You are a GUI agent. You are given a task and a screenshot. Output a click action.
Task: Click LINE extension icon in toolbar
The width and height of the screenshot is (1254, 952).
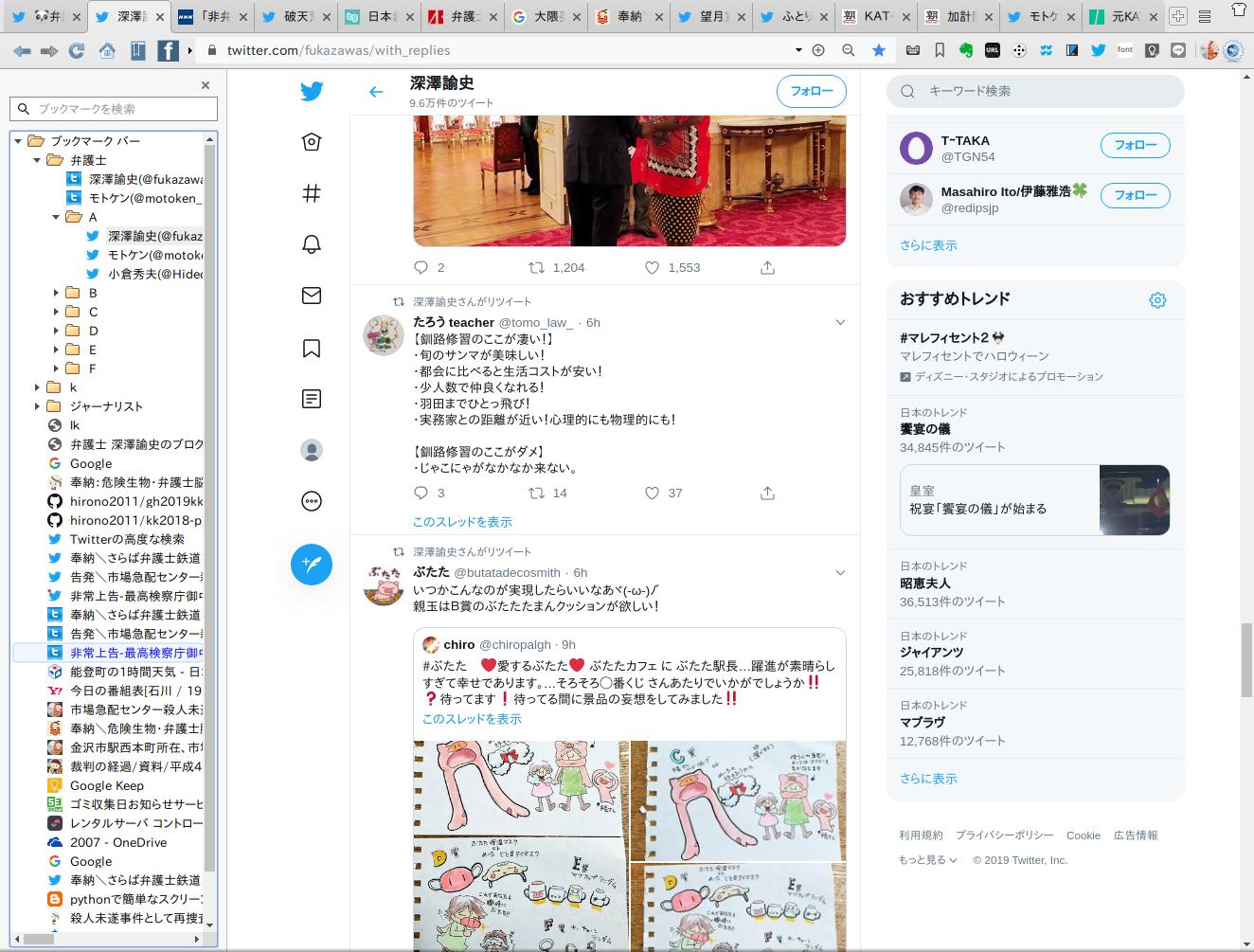click(1178, 50)
